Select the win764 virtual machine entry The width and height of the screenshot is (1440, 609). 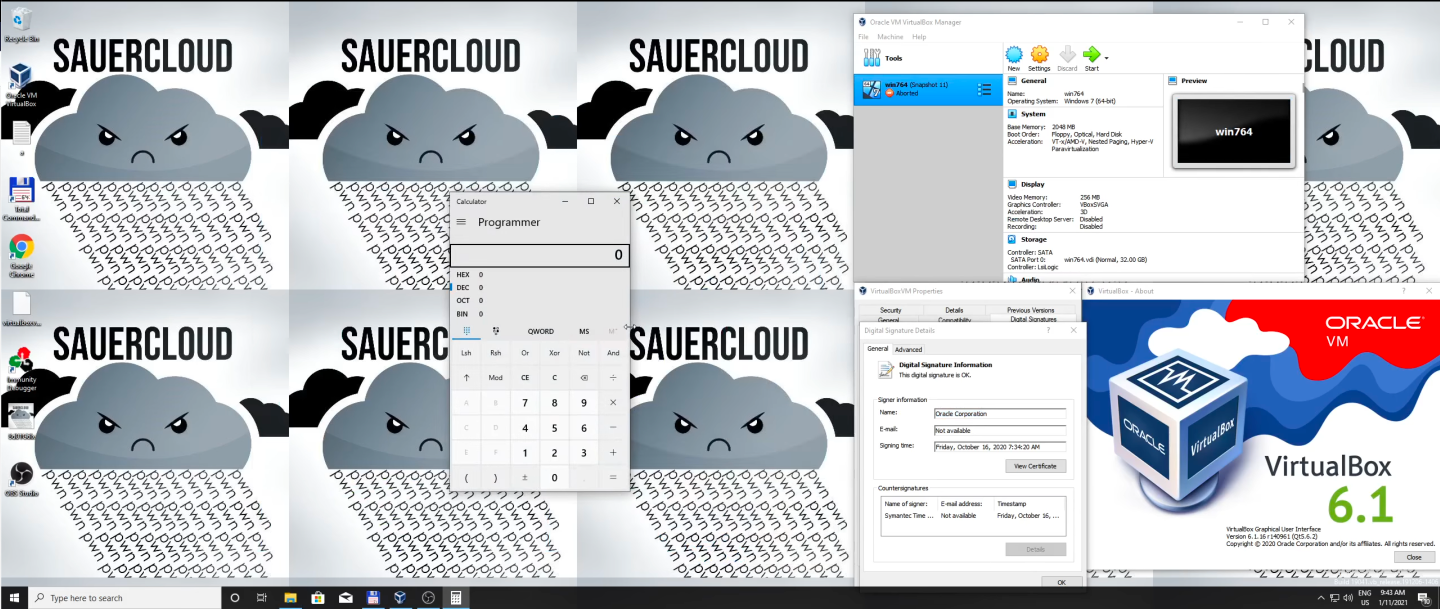click(927, 89)
